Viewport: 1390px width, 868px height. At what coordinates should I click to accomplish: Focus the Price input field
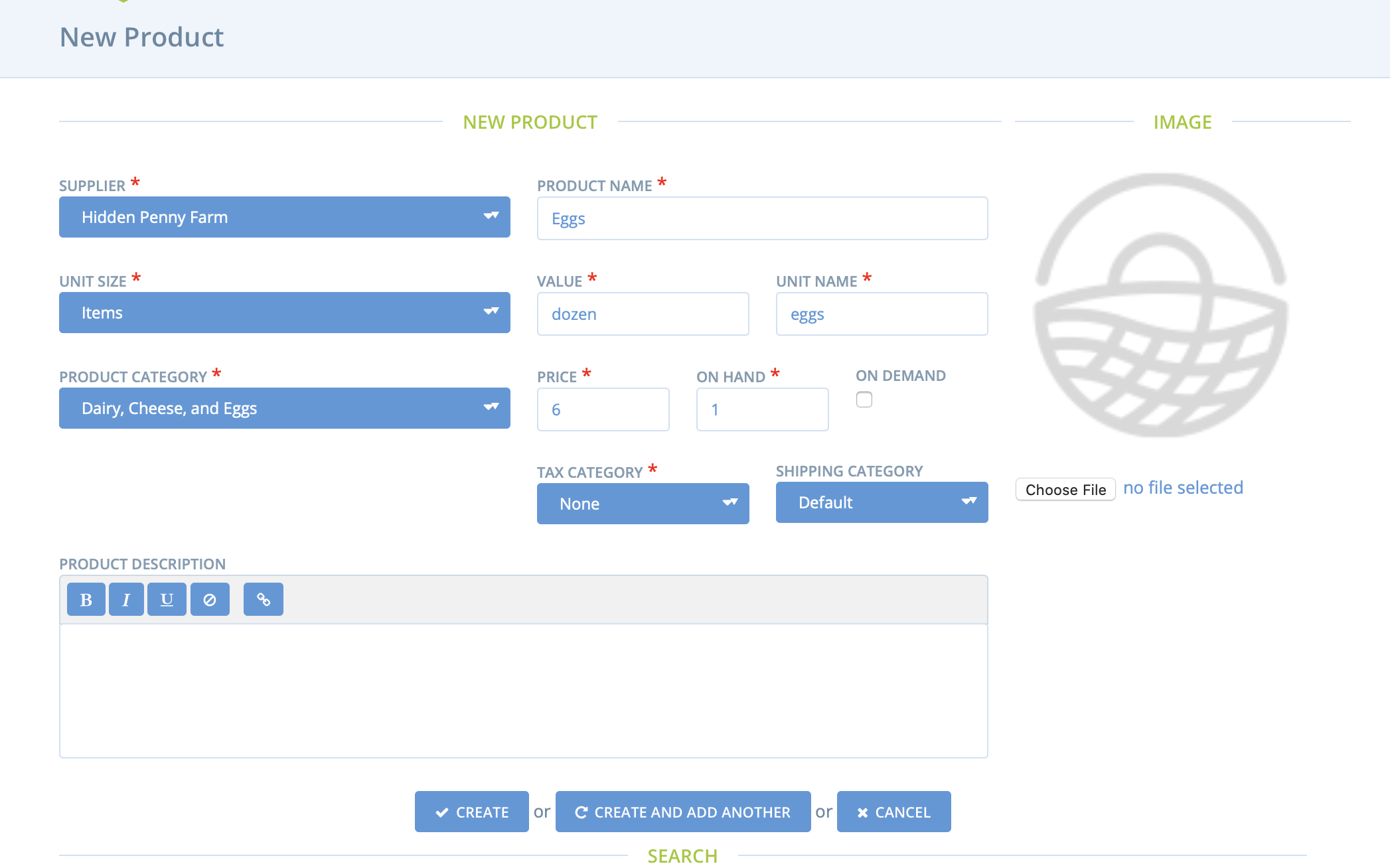pyautogui.click(x=603, y=409)
